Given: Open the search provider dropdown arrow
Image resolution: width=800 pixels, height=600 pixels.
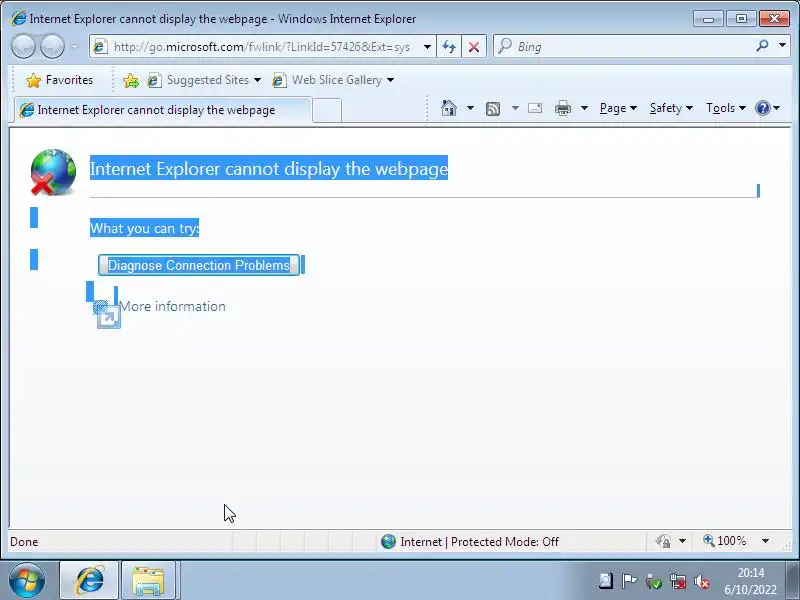Looking at the screenshot, I should pos(782,46).
